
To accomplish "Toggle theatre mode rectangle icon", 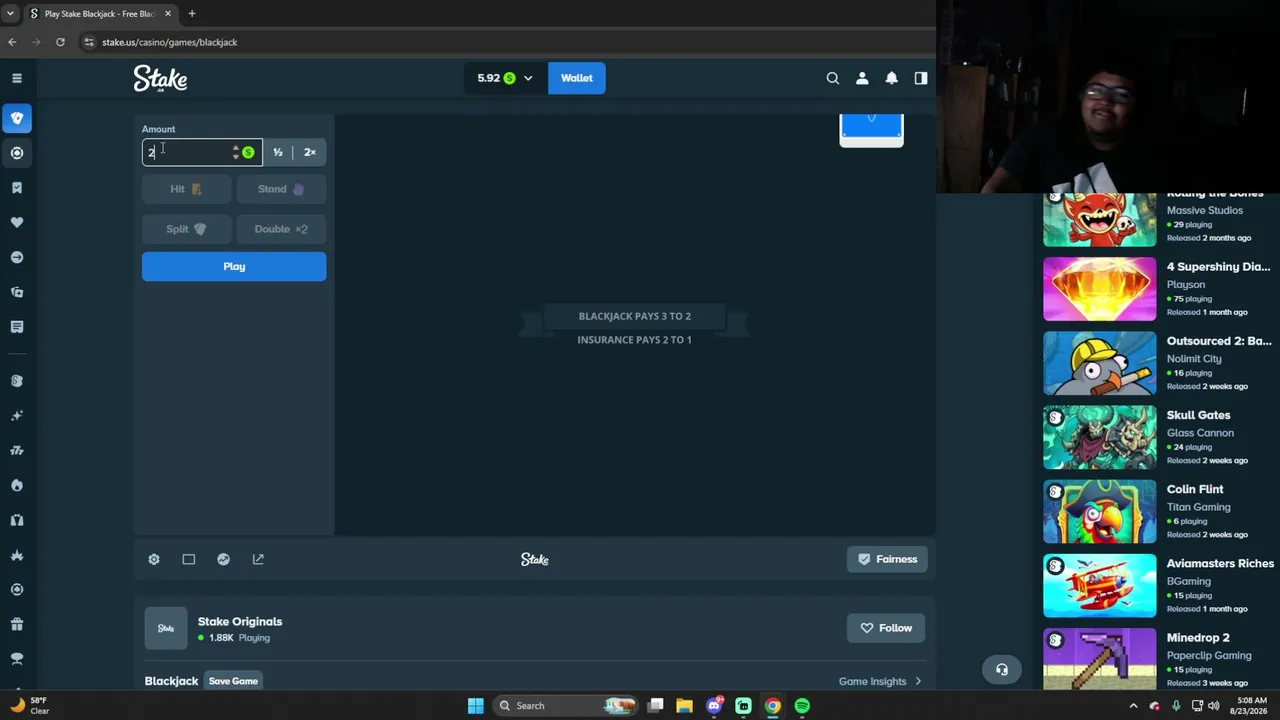I will coord(189,559).
